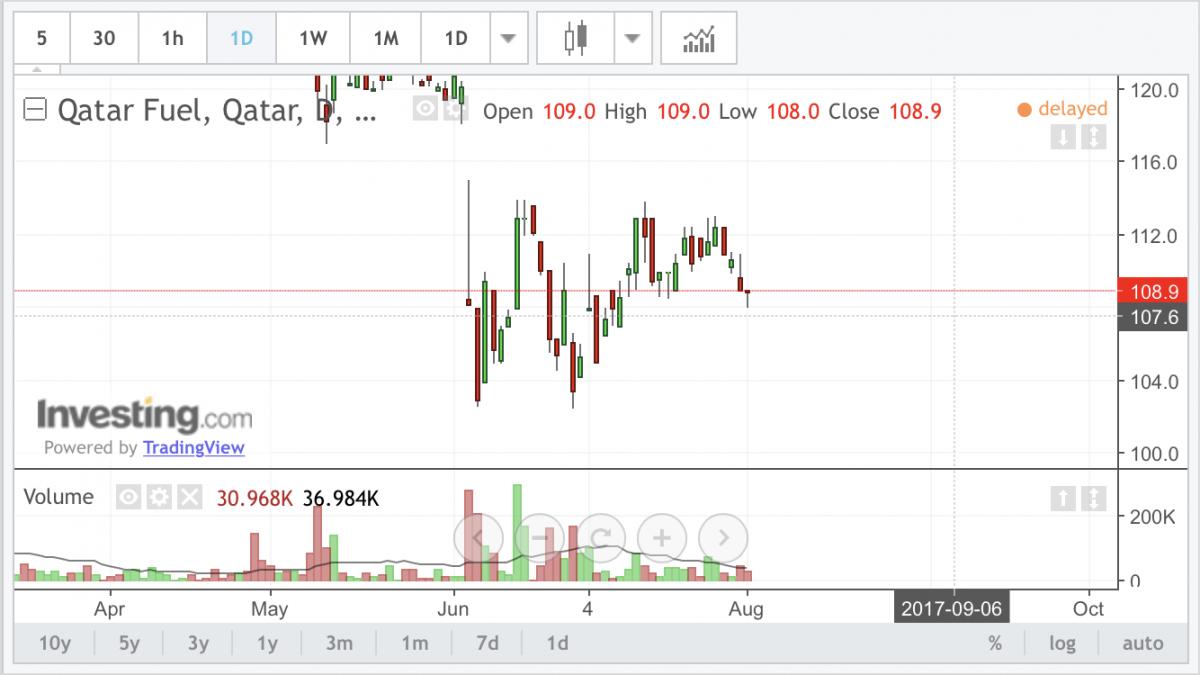This screenshot has width=1200, height=675.
Task: Set range to 10y
Action: point(55,643)
